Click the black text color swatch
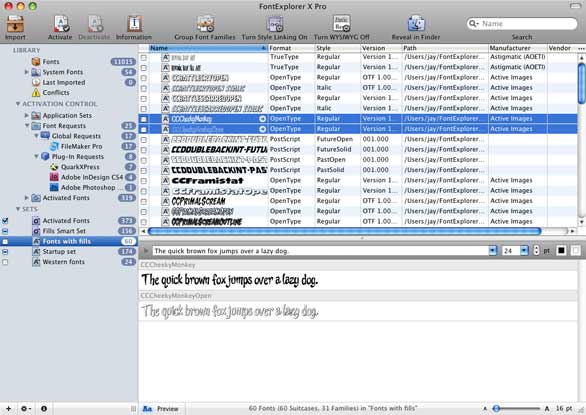Image resolution: width=586 pixels, height=415 pixels. [x=561, y=250]
